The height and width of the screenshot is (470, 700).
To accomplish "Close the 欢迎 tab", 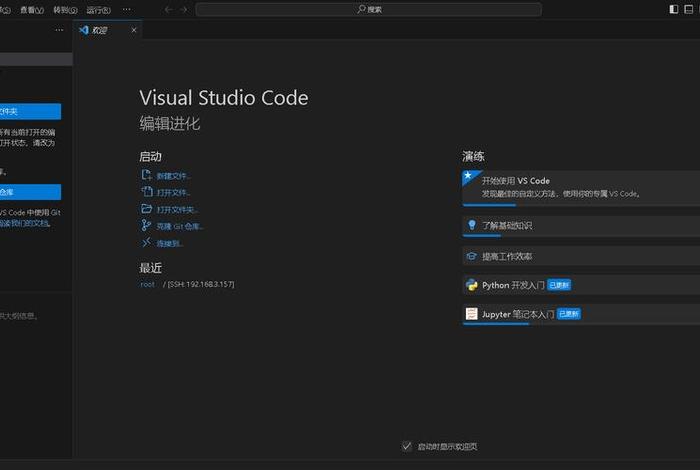I will [x=134, y=30].
